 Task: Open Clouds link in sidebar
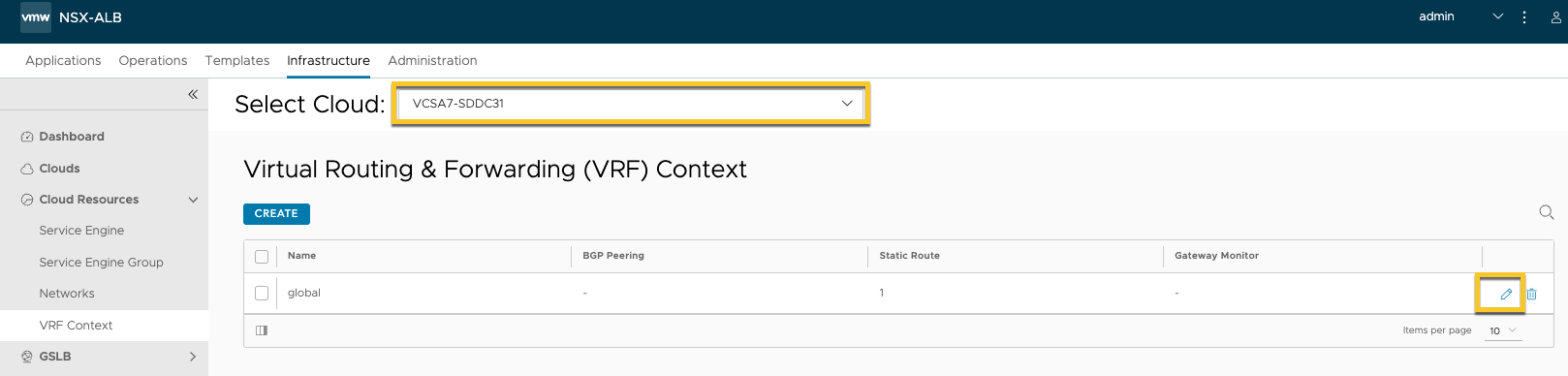pos(59,169)
